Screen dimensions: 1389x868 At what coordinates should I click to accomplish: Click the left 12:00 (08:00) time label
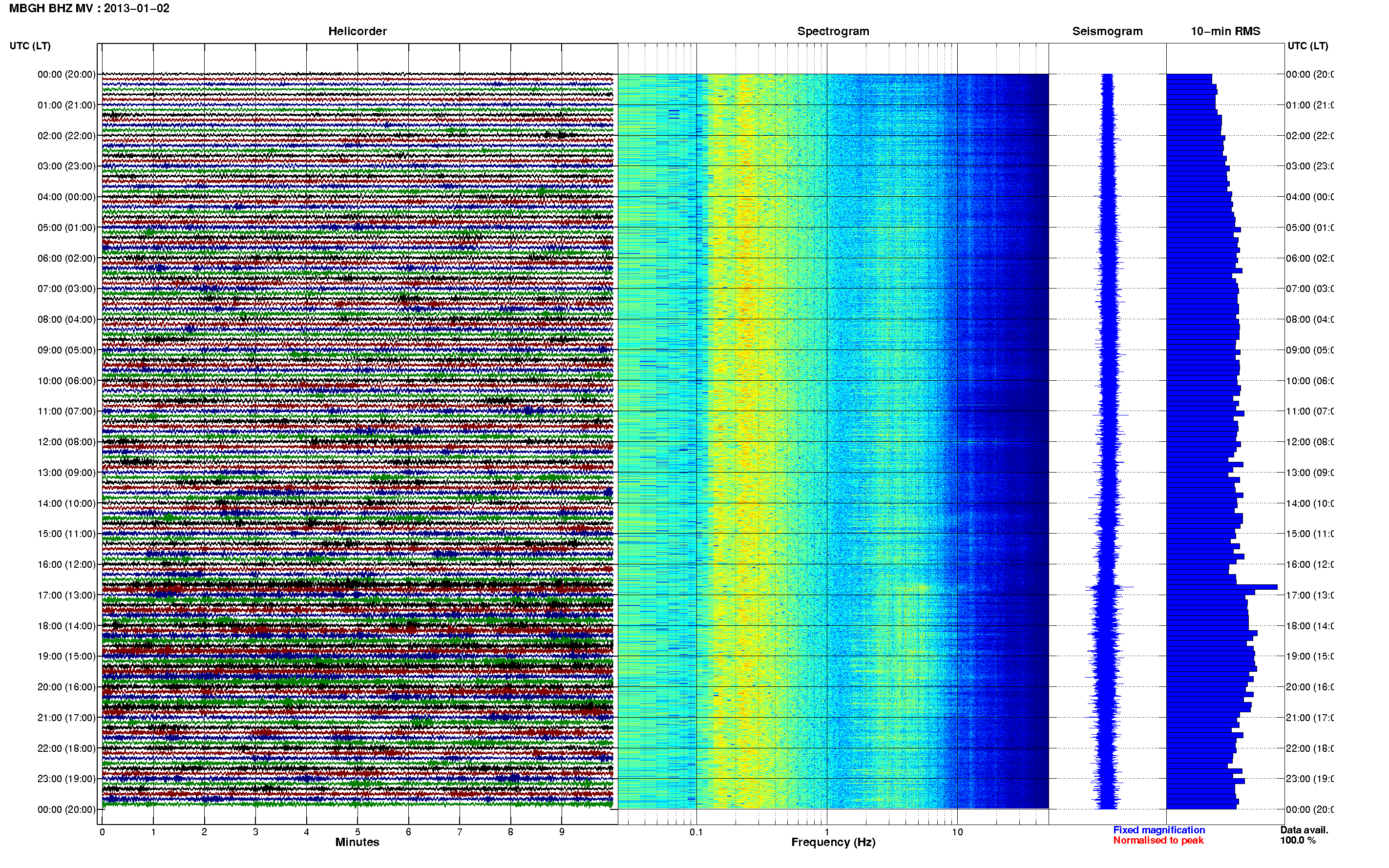66,442
